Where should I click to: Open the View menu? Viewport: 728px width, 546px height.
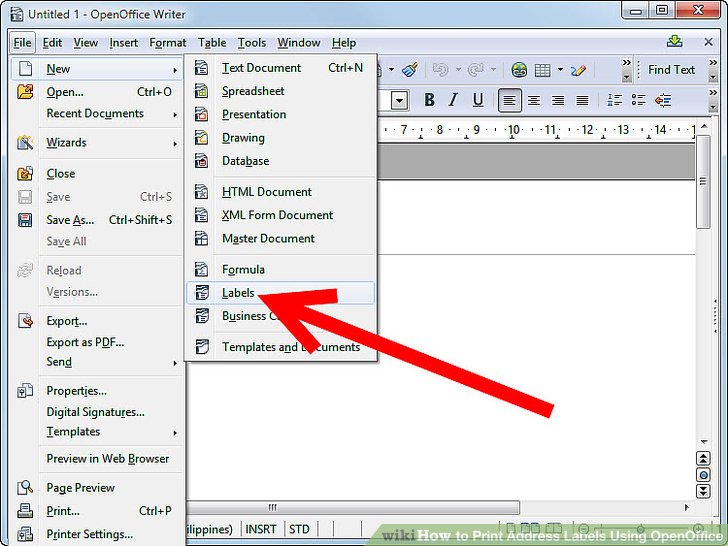[85, 43]
